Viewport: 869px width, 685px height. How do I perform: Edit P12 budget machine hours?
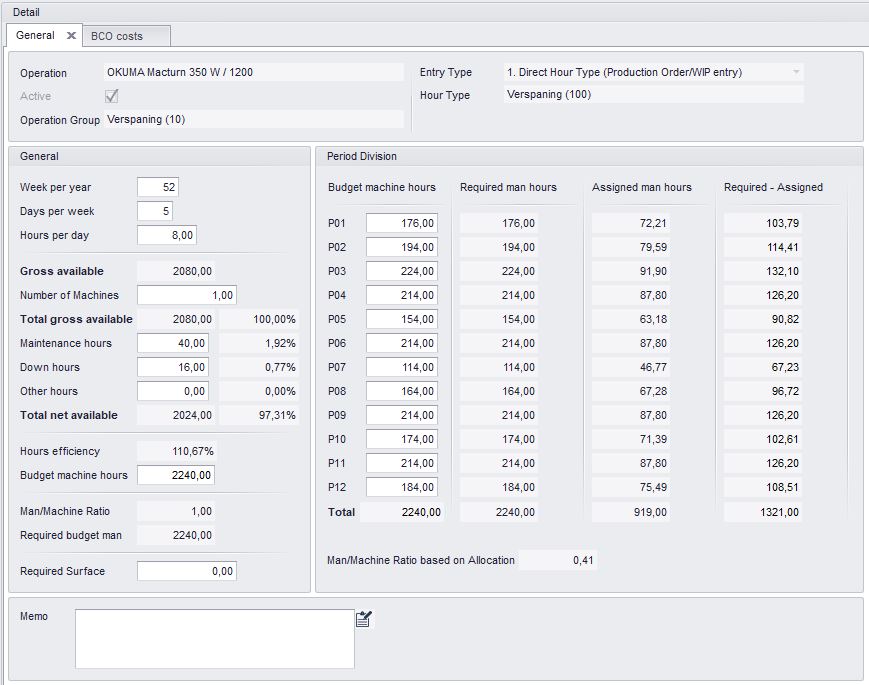402,487
